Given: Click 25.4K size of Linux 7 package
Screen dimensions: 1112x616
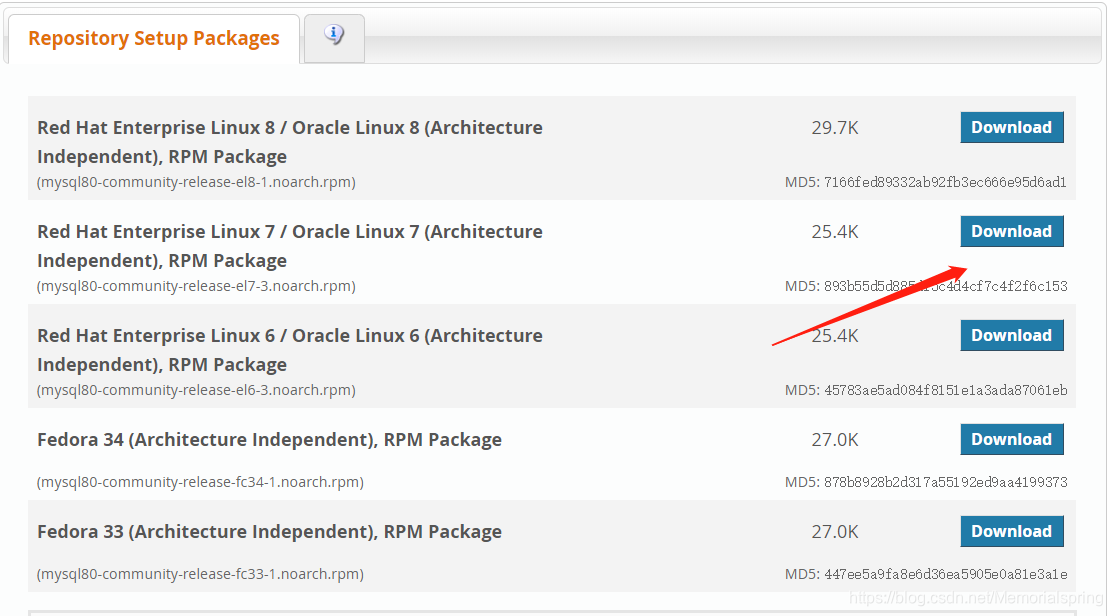Looking at the screenshot, I should (x=835, y=232).
